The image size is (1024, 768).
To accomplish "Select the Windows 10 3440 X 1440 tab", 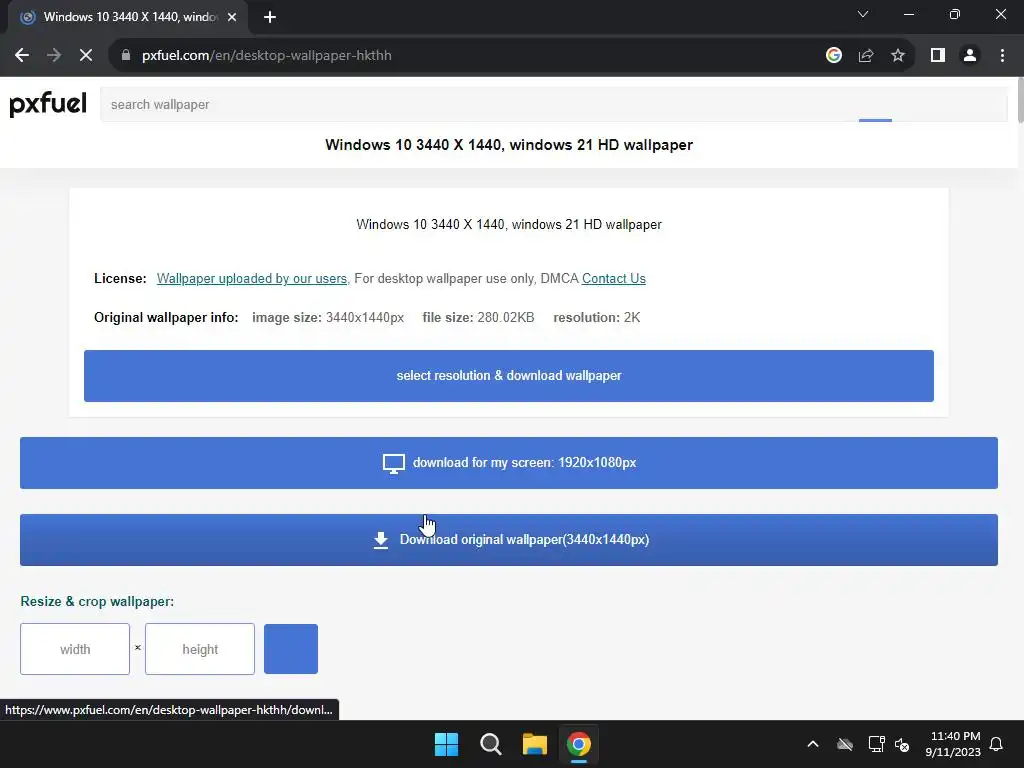I will 128,17.
